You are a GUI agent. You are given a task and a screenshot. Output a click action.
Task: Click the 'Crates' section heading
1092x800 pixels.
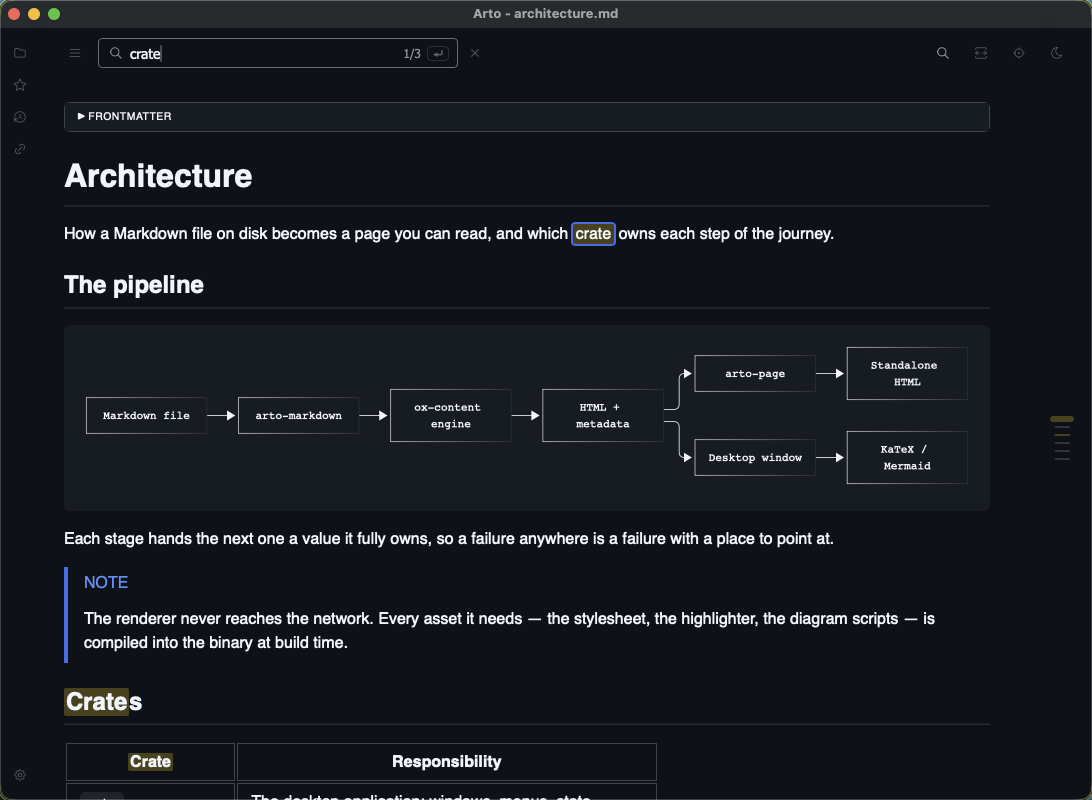[x=104, y=702]
